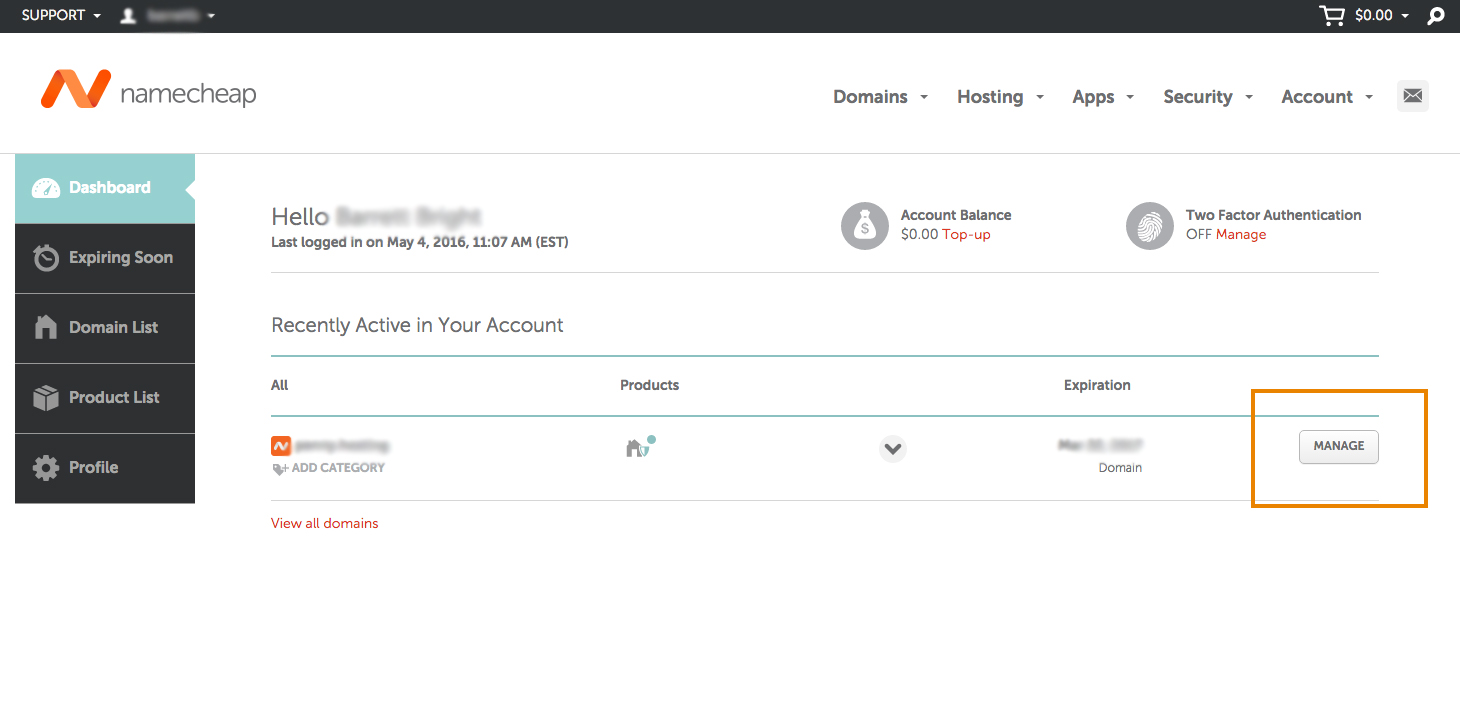Click the Top-up link
The height and width of the screenshot is (715, 1460).
tap(966, 235)
